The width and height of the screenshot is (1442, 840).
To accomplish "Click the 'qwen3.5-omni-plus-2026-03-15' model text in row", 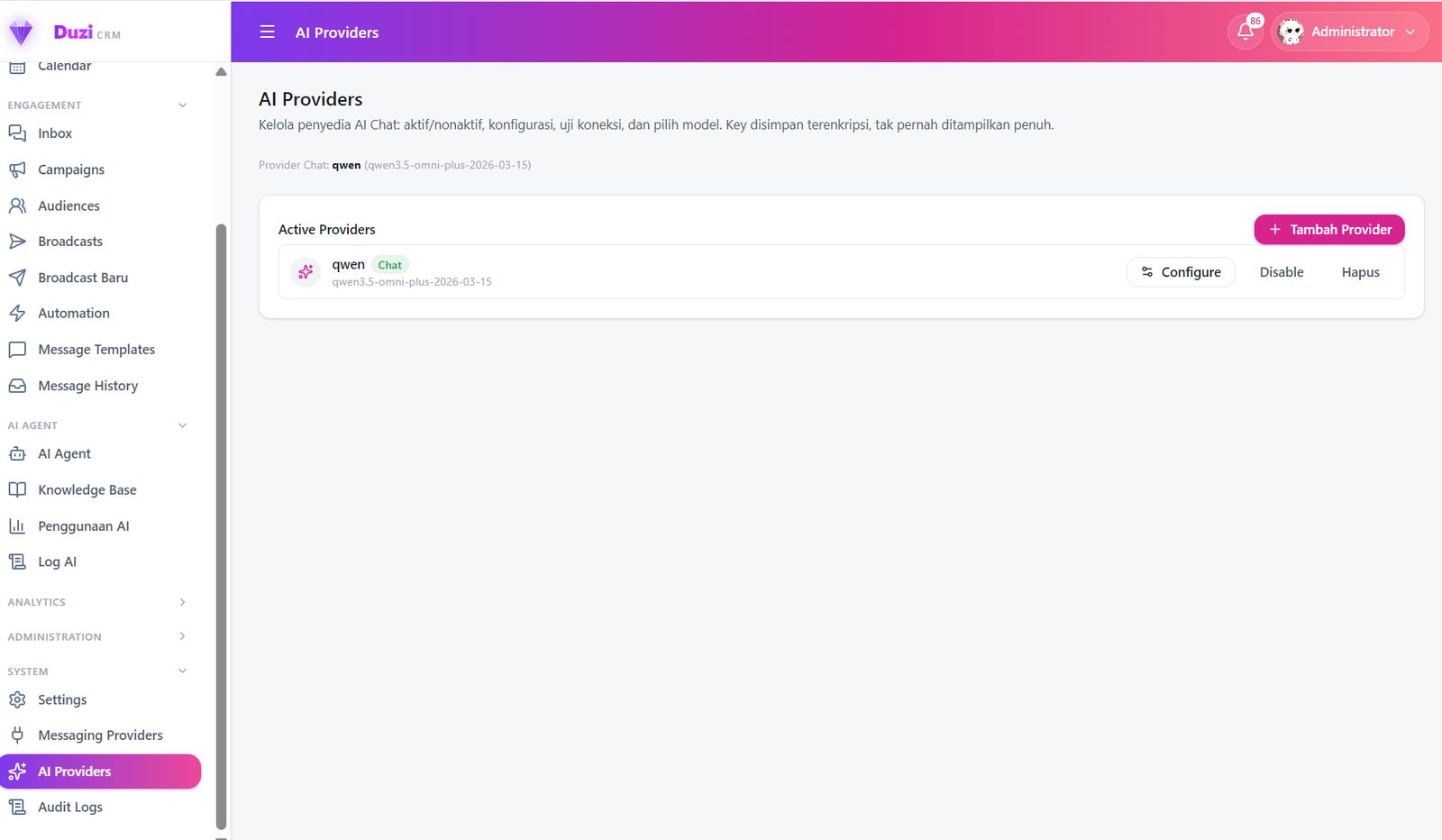I will point(412,282).
